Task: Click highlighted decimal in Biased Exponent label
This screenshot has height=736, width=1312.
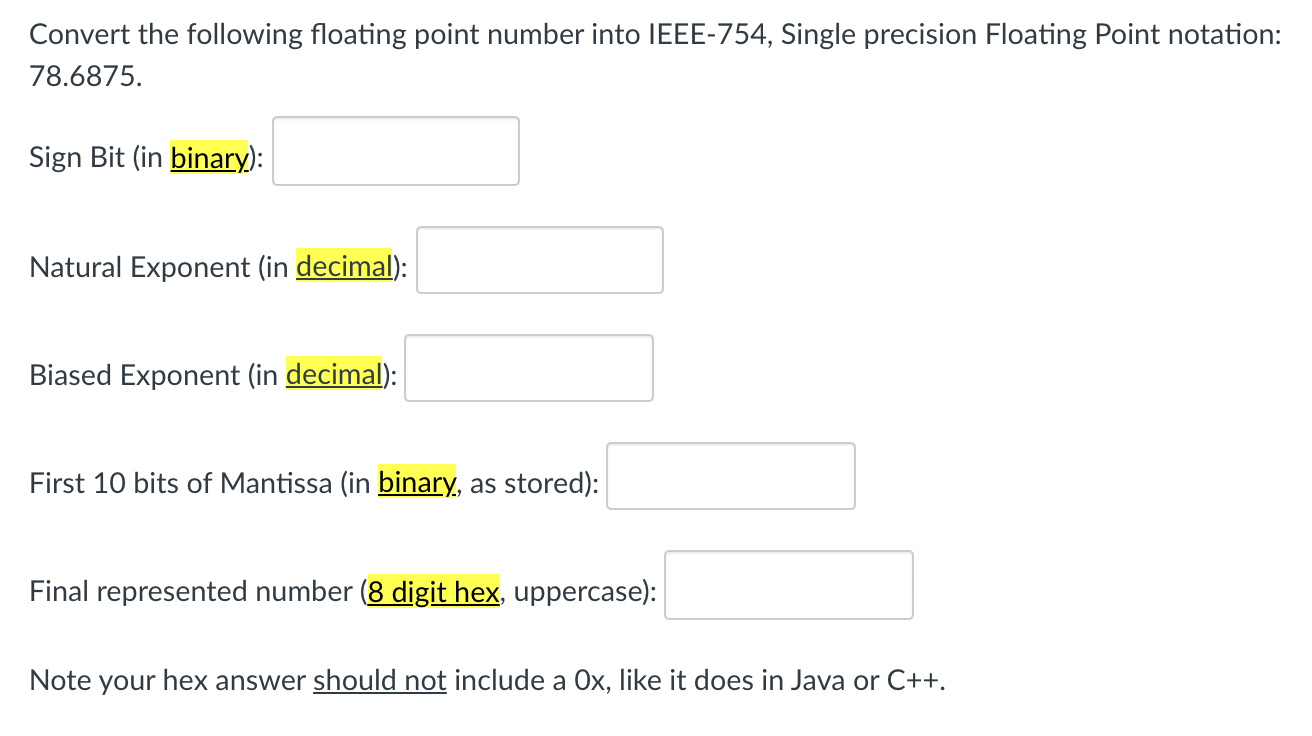Action: [x=333, y=374]
